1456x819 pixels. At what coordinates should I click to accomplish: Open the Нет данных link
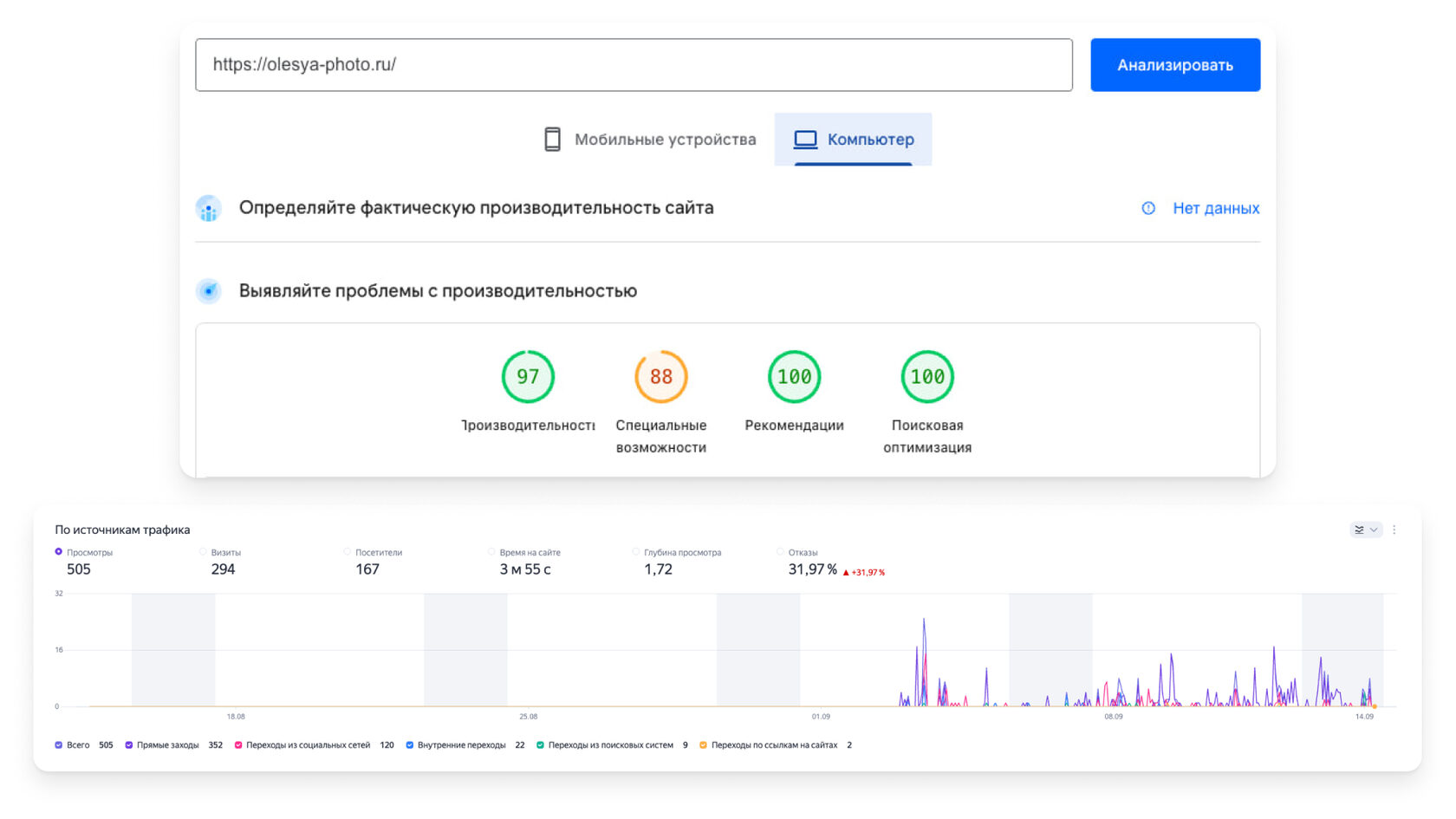coord(1215,208)
